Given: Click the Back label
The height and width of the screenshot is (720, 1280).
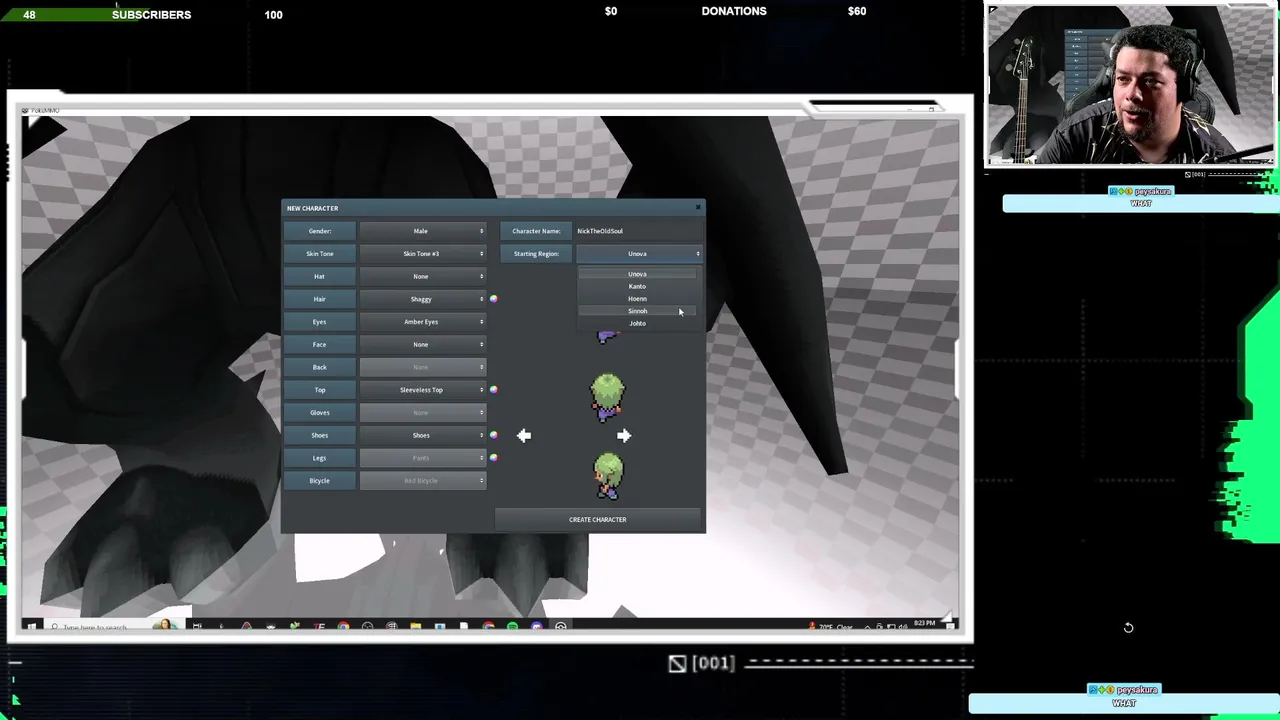Looking at the screenshot, I should coord(320,367).
